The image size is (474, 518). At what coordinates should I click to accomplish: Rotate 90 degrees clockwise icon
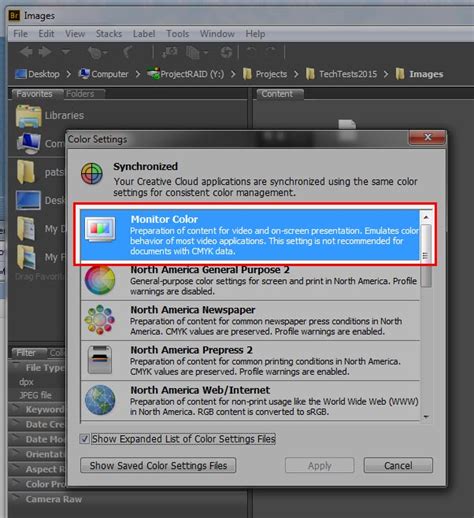point(271,51)
